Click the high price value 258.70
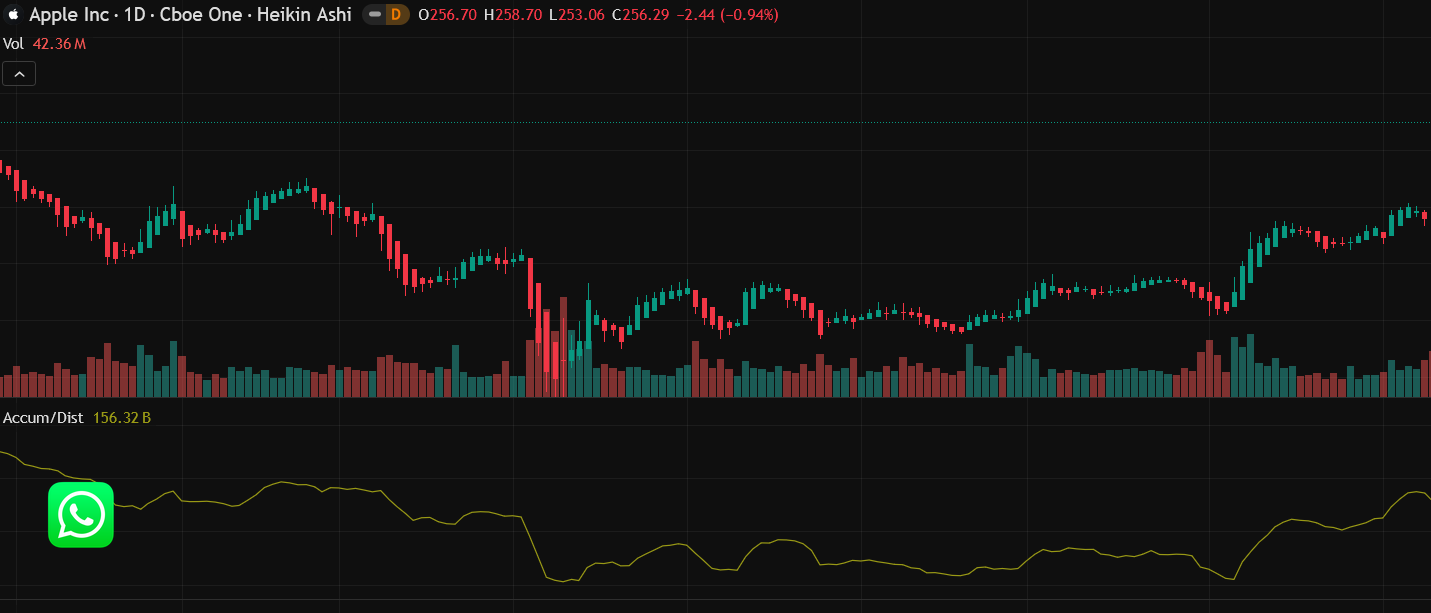The width and height of the screenshot is (1431, 613). [519, 15]
